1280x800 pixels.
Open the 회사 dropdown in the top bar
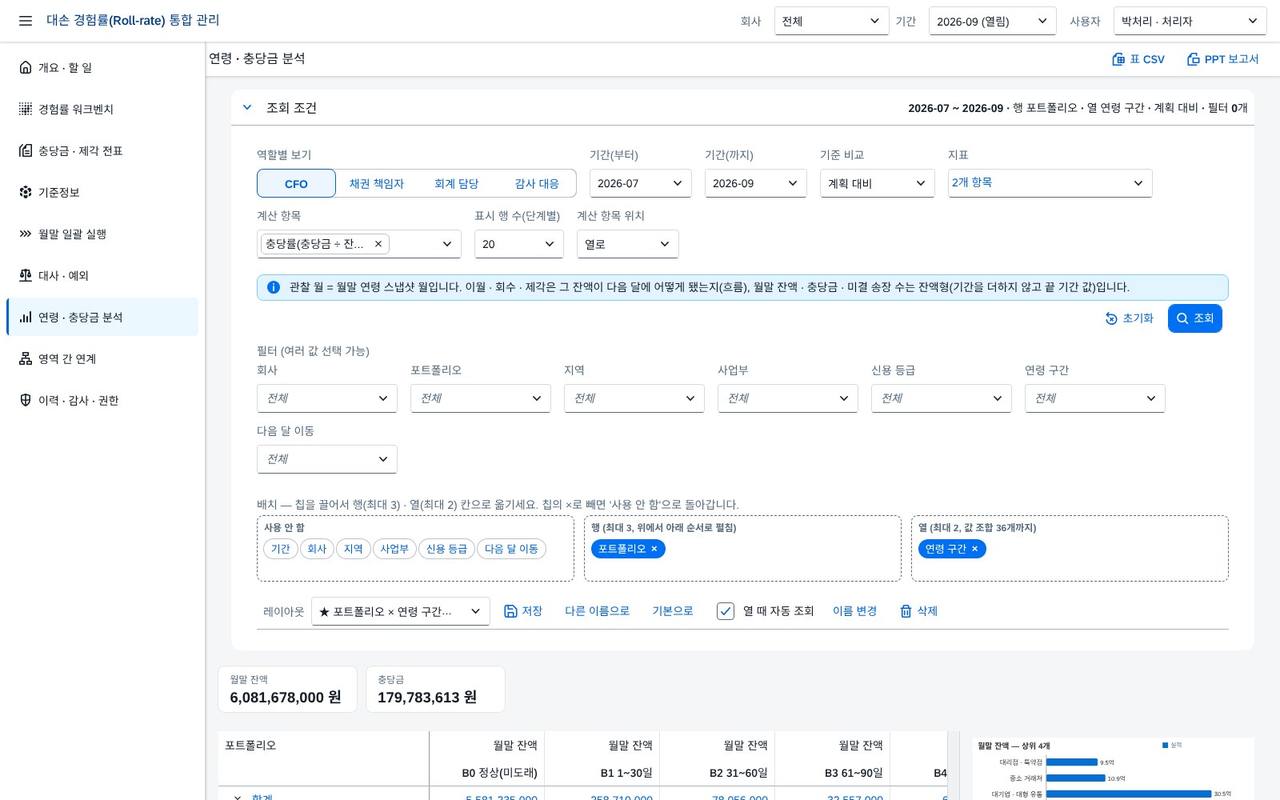pyautogui.click(x=832, y=21)
